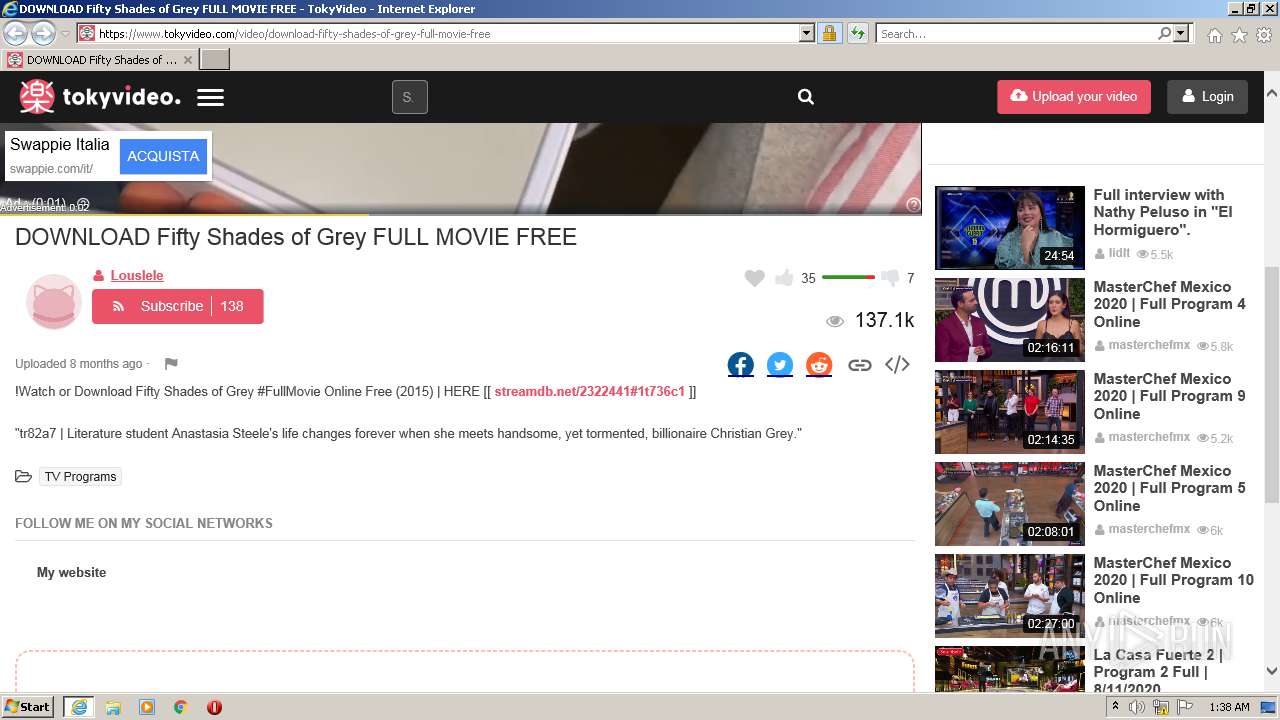Viewport: 1280px width, 720px height.
Task: Share the video on Facebook
Action: [741, 364]
